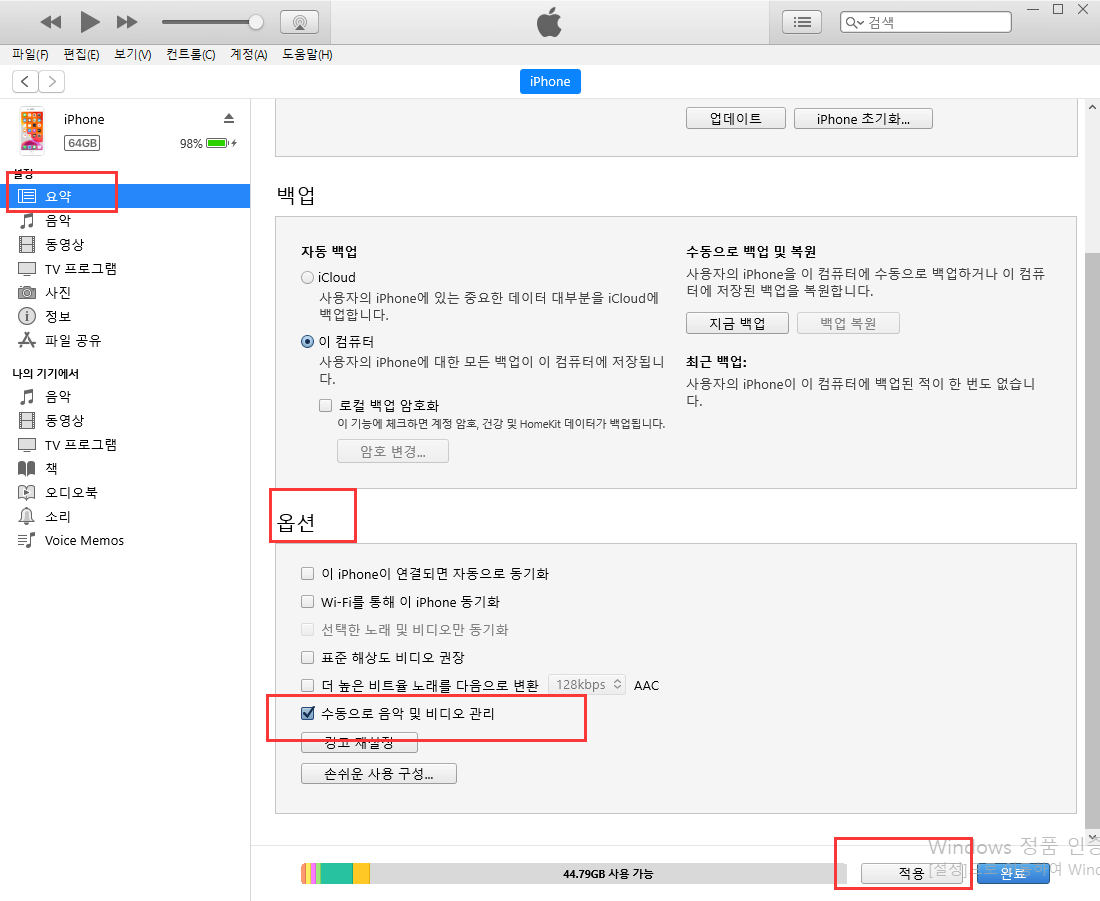
Task: Click the AirPlay icon
Action: pyautogui.click(x=299, y=22)
